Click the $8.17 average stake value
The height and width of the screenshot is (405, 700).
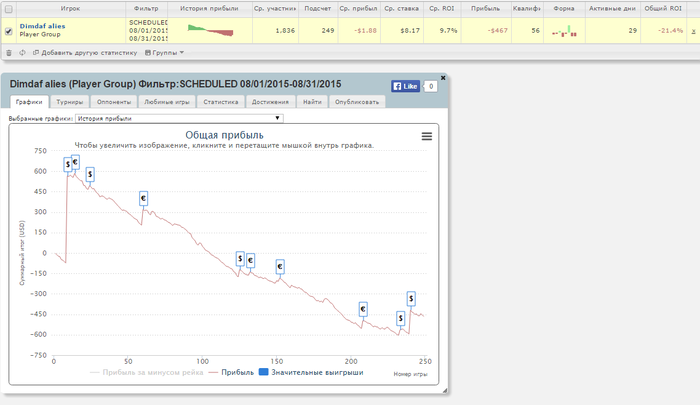click(410, 31)
